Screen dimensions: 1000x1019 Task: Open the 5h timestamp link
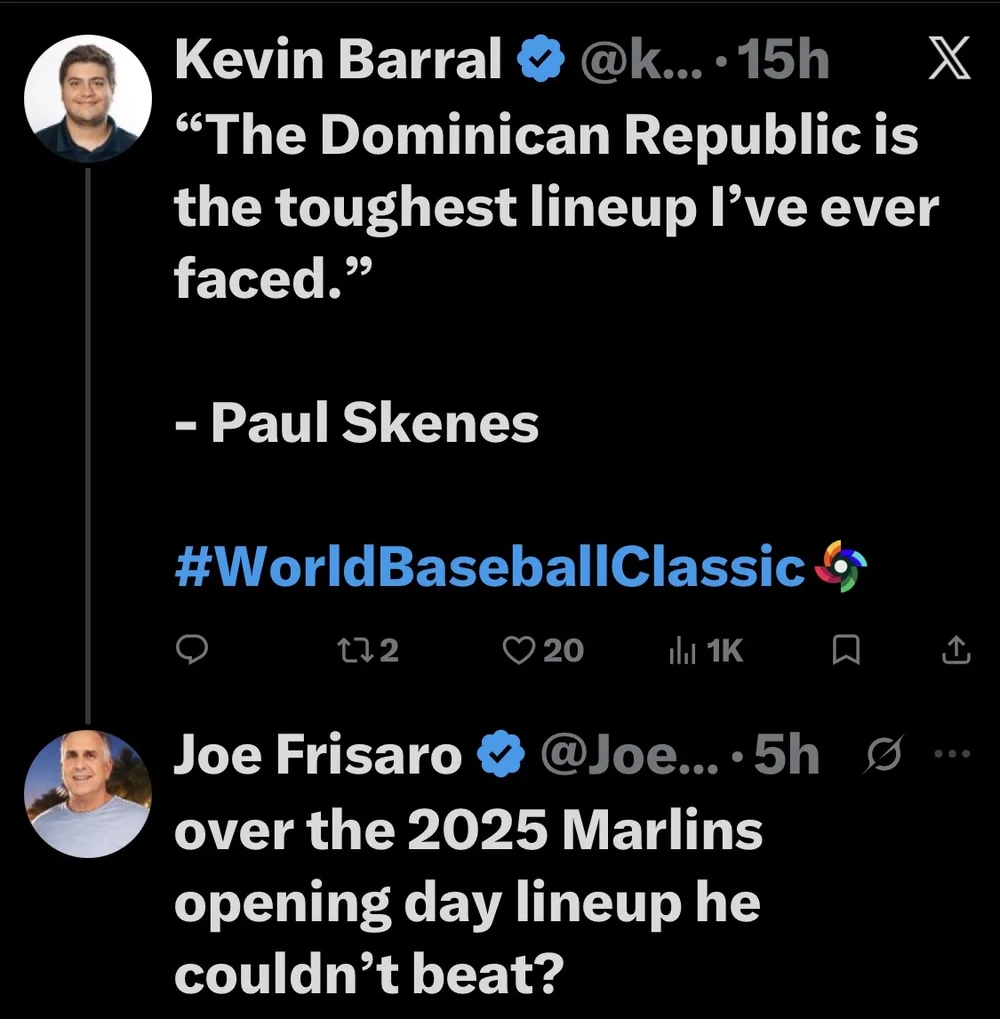tap(786, 756)
